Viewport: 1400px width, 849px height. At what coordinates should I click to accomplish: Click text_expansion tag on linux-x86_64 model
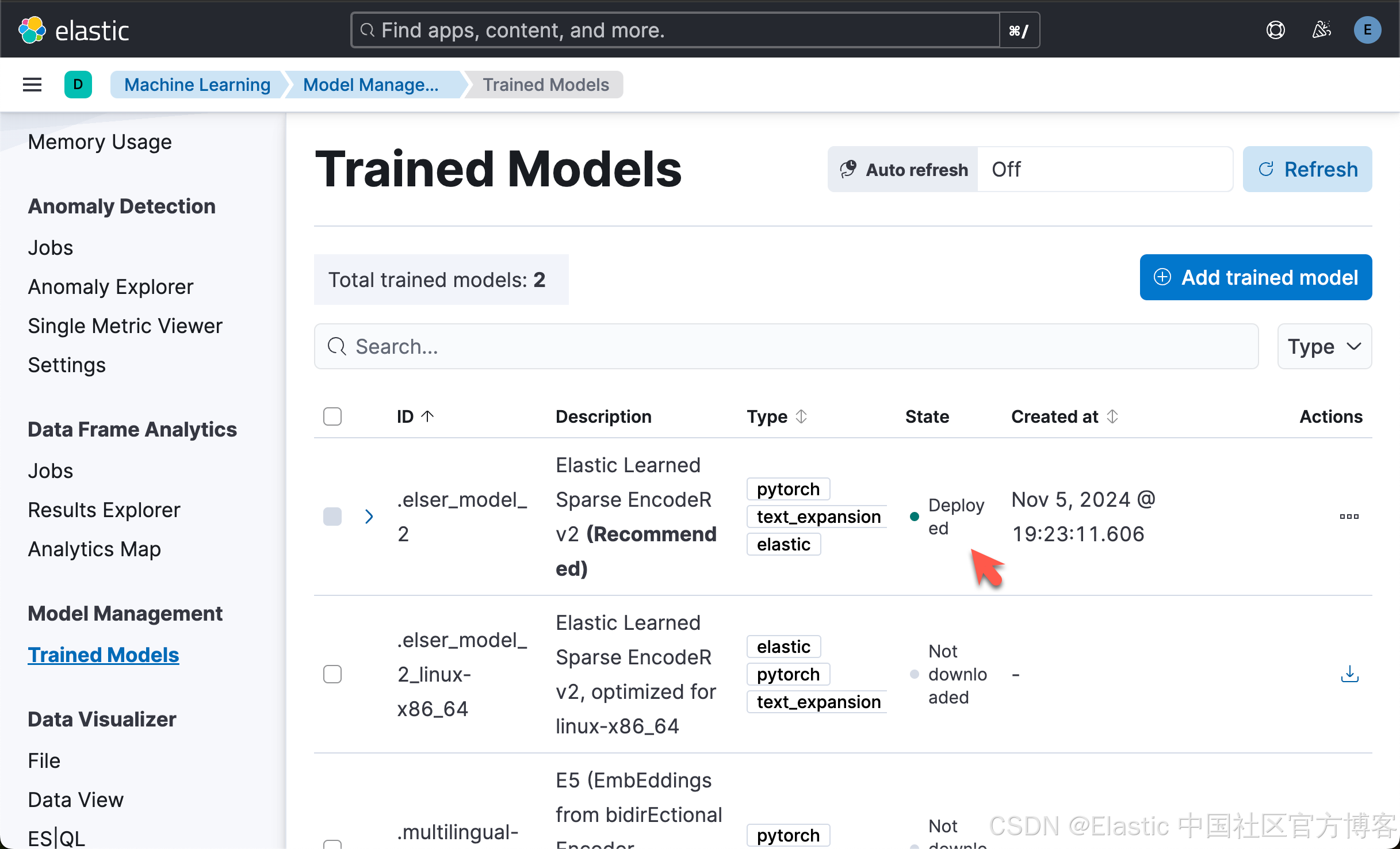[x=817, y=702]
